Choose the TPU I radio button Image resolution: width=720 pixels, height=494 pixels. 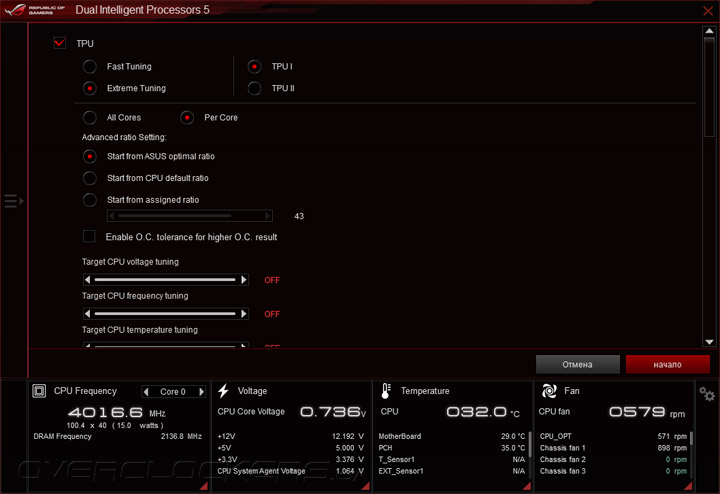click(254, 67)
